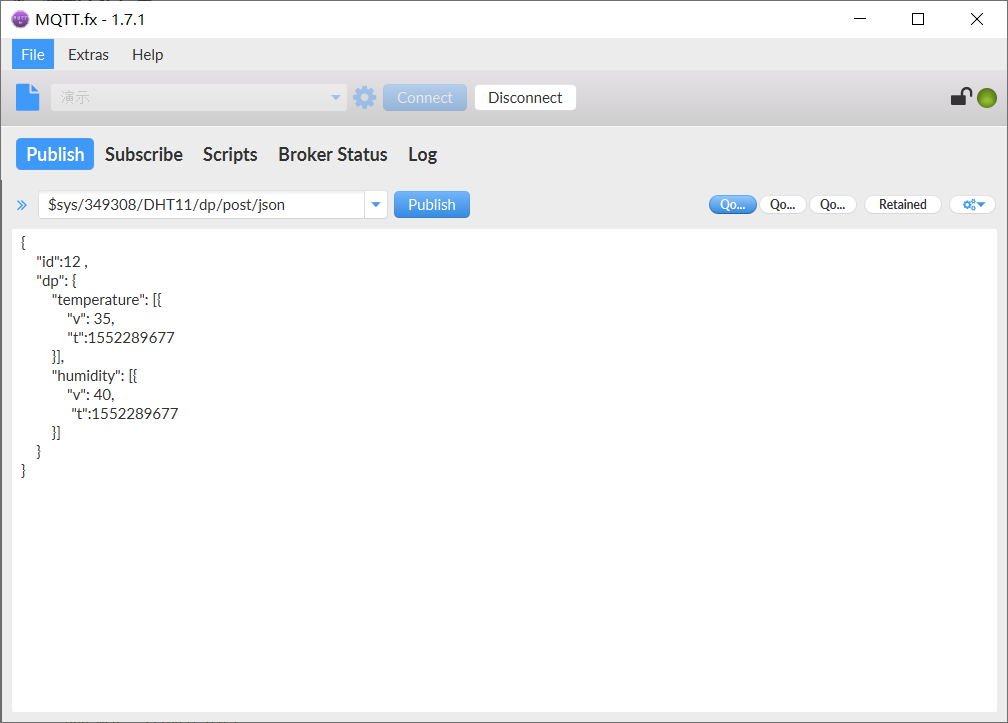Open the Extras menu

pos(89,55)
